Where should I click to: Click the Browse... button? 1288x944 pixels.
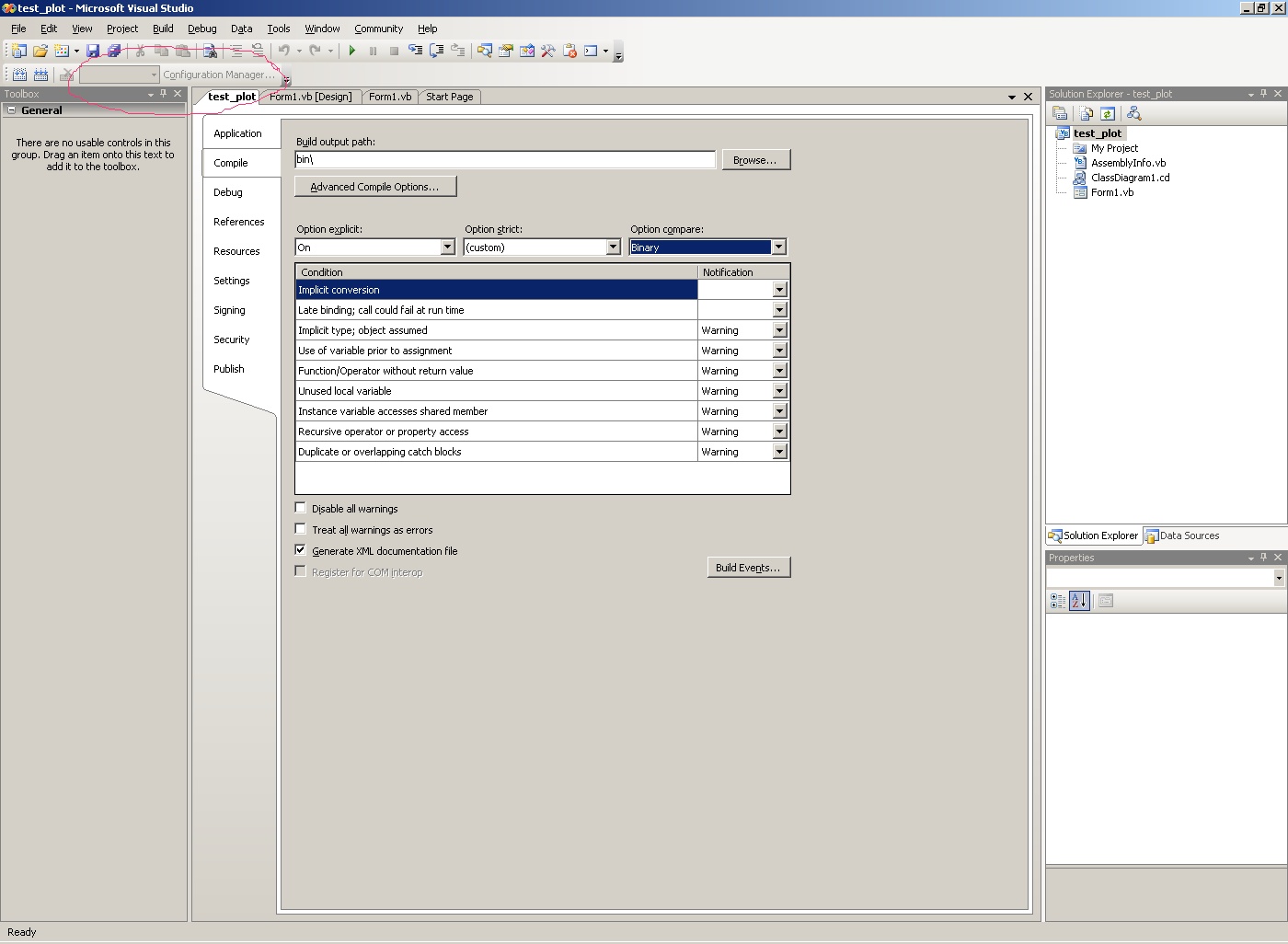(x=755, y=160)
